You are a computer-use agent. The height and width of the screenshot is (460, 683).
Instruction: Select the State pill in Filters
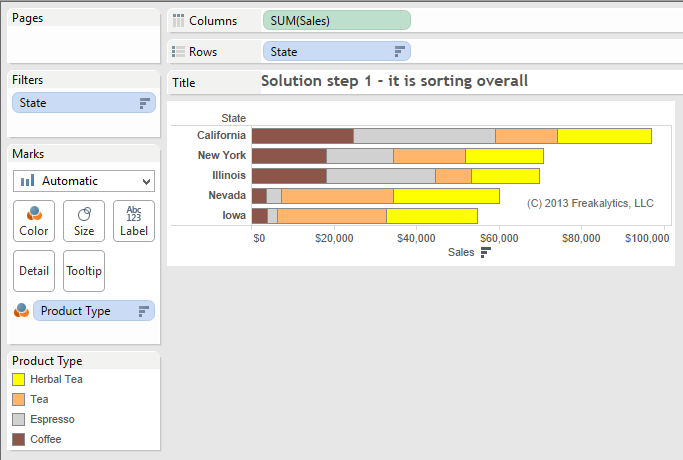[84, 103]
